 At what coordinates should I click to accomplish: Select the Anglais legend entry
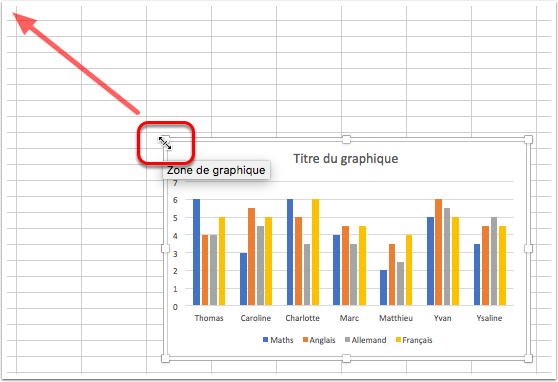tap(319, 340)
